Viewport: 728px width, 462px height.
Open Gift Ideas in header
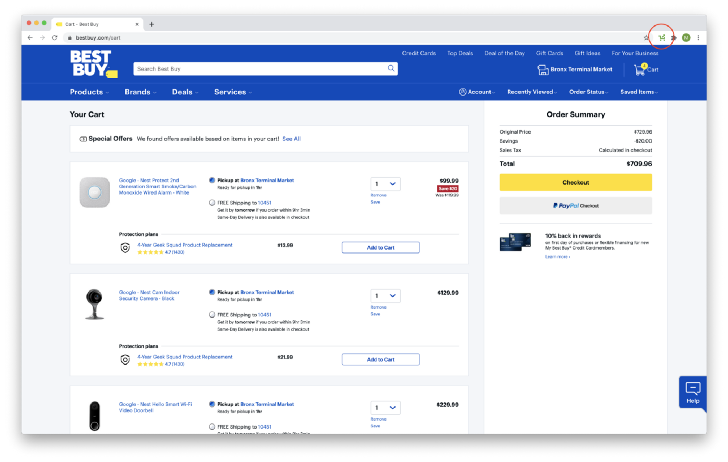point(587,53)
